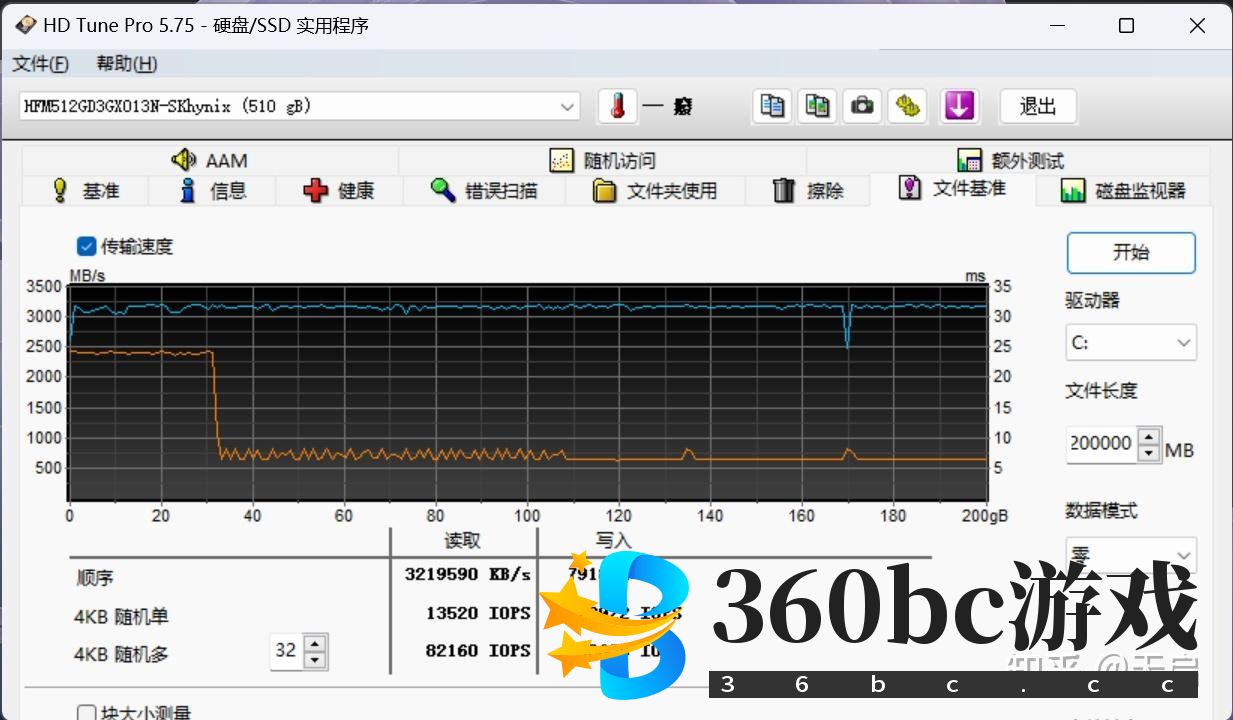Open the 文件(F) menu
This screenshot has width=1233, height=720.
click(40, 64)
